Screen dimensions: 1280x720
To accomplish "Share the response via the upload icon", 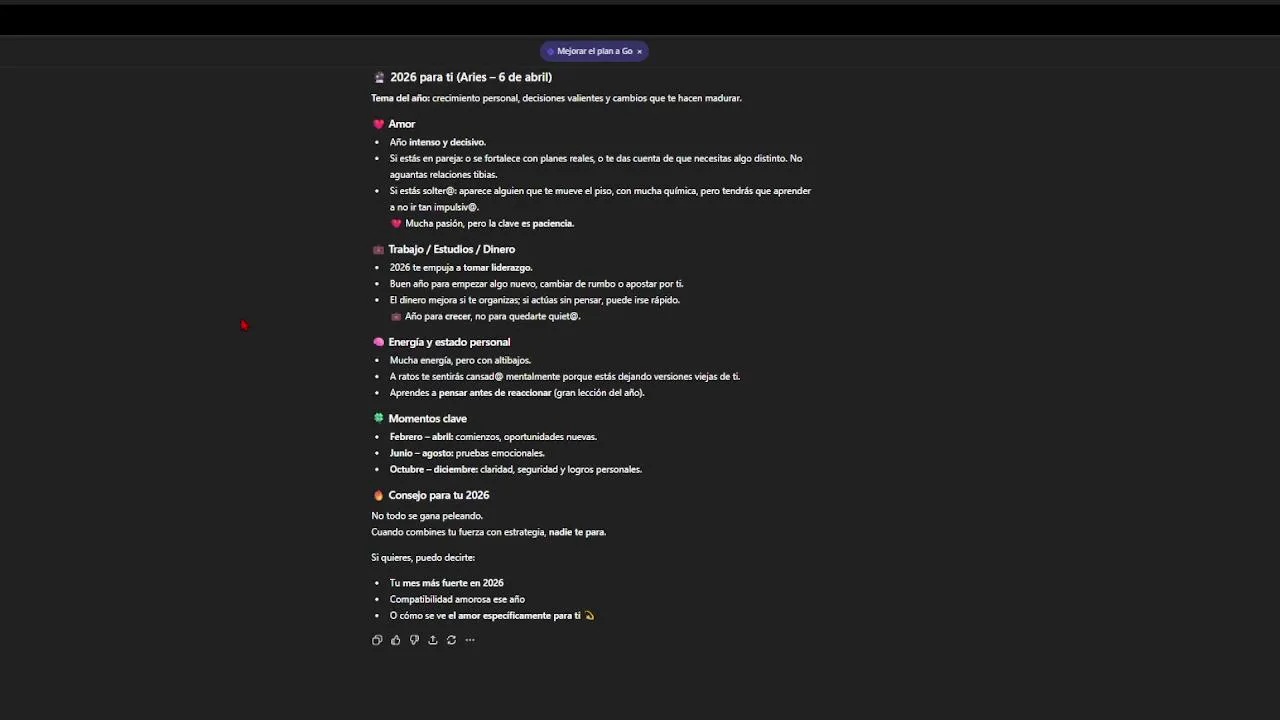I will click(x=433, y=640).
